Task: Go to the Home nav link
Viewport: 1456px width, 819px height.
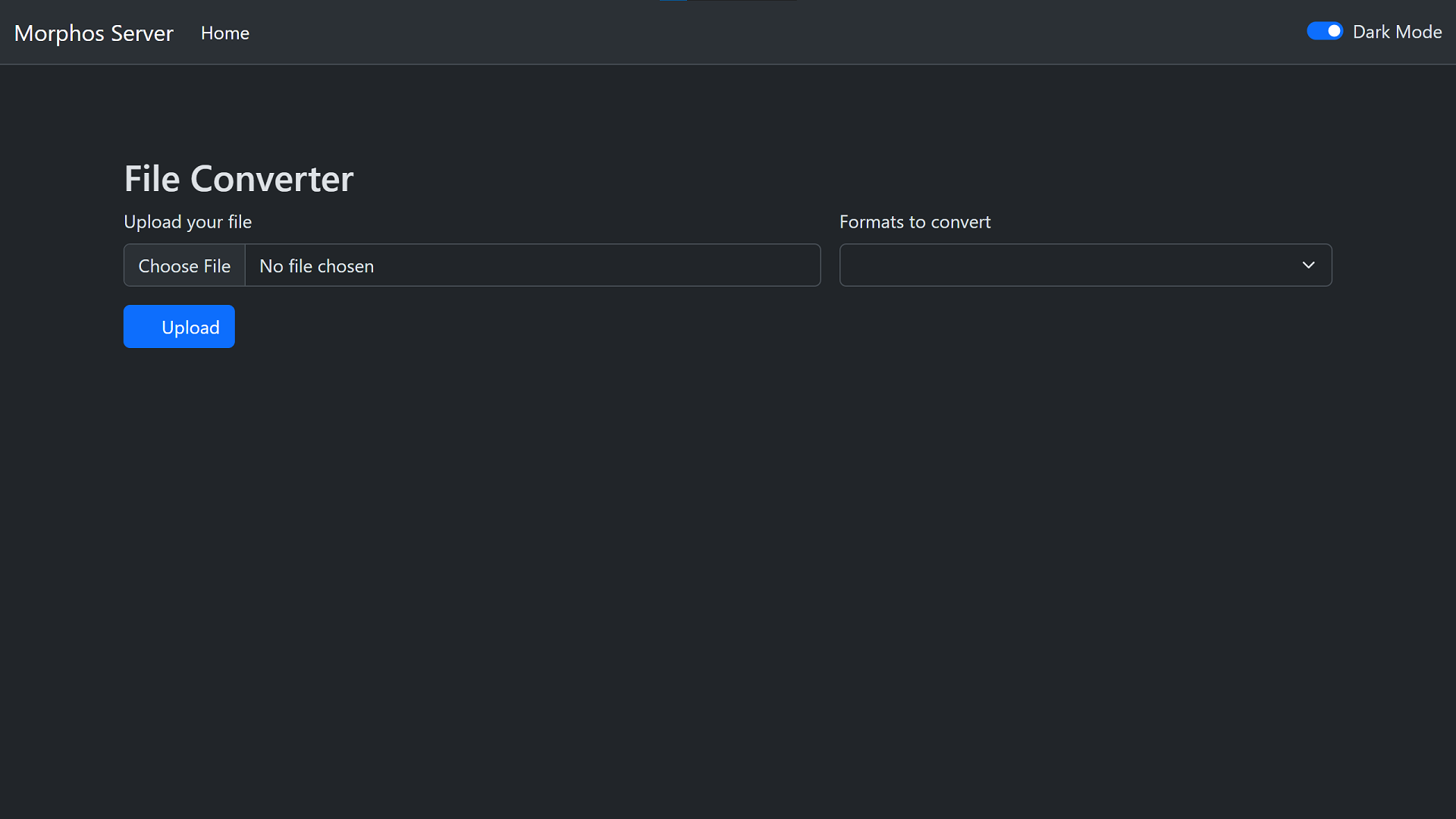Action: pos(225,33)
